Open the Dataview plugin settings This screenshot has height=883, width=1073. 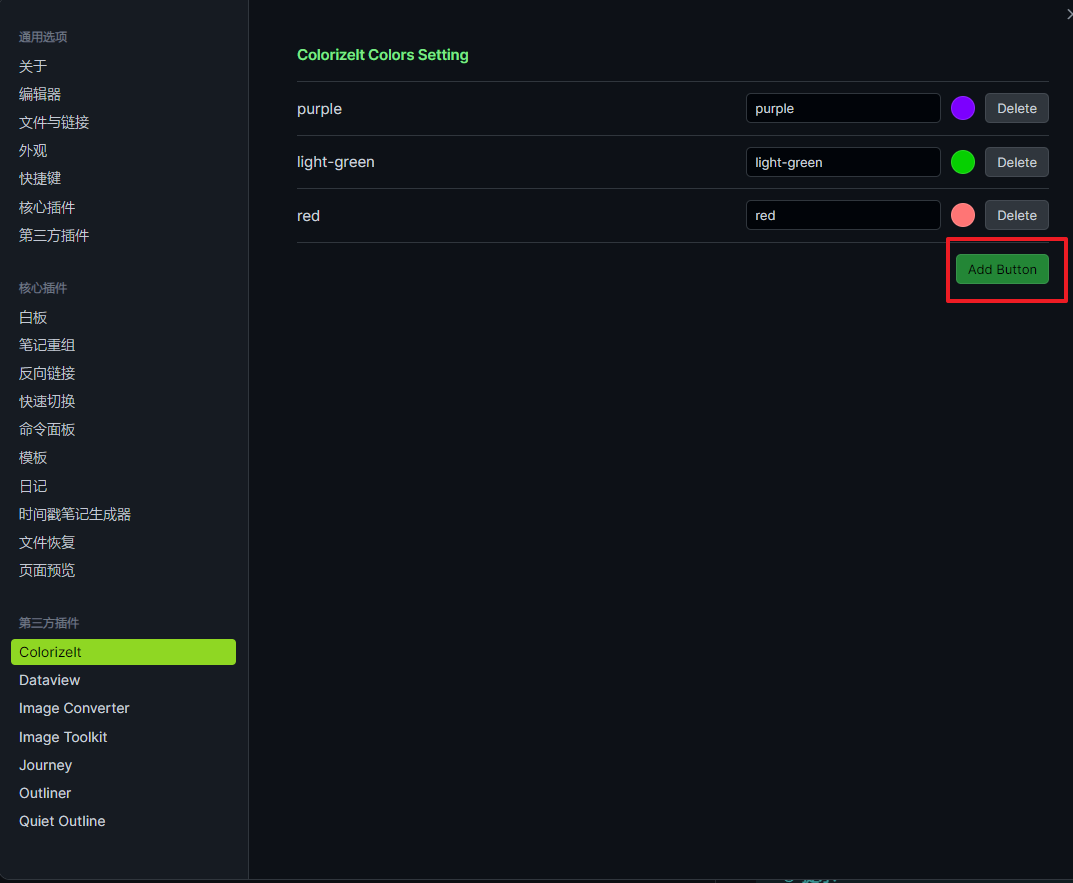pos(50,680)
